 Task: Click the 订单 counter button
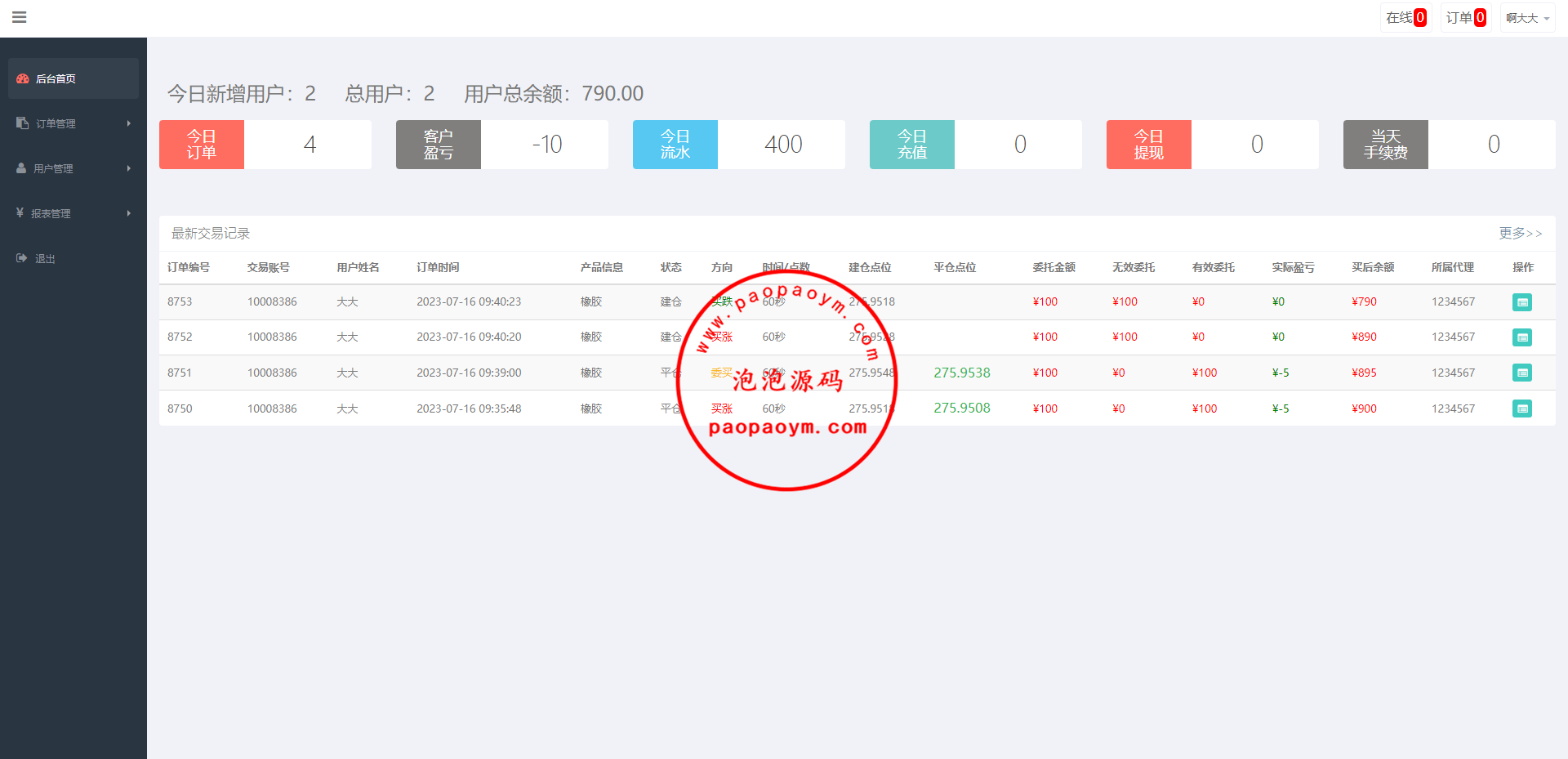1465,18
